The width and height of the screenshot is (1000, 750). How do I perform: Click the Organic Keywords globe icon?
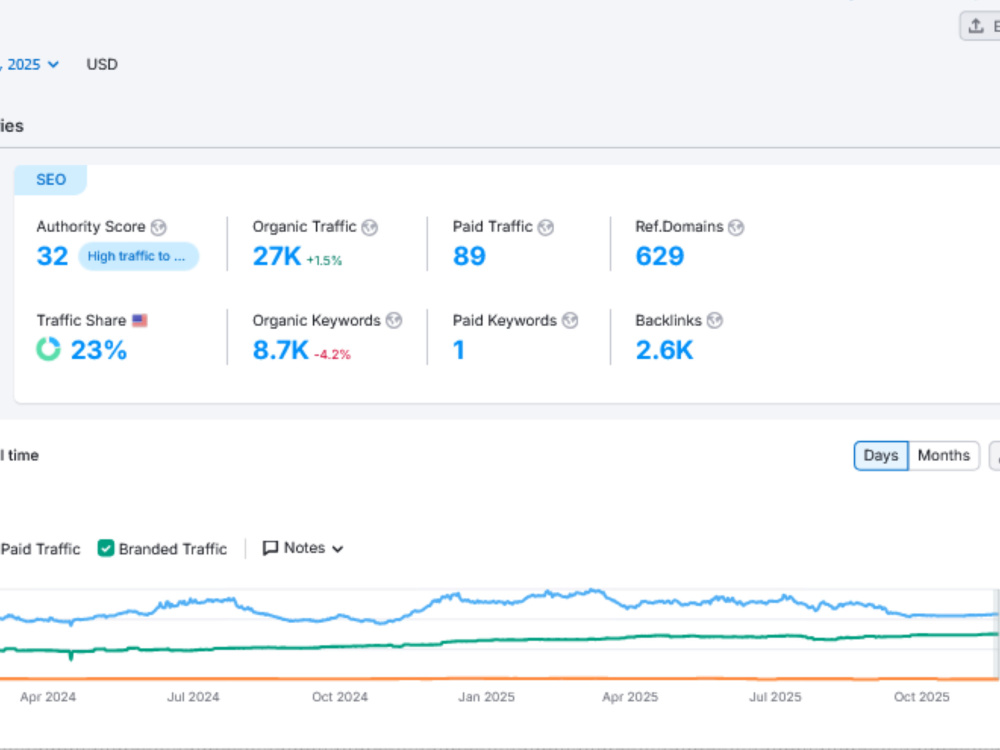tap(394, 320)
